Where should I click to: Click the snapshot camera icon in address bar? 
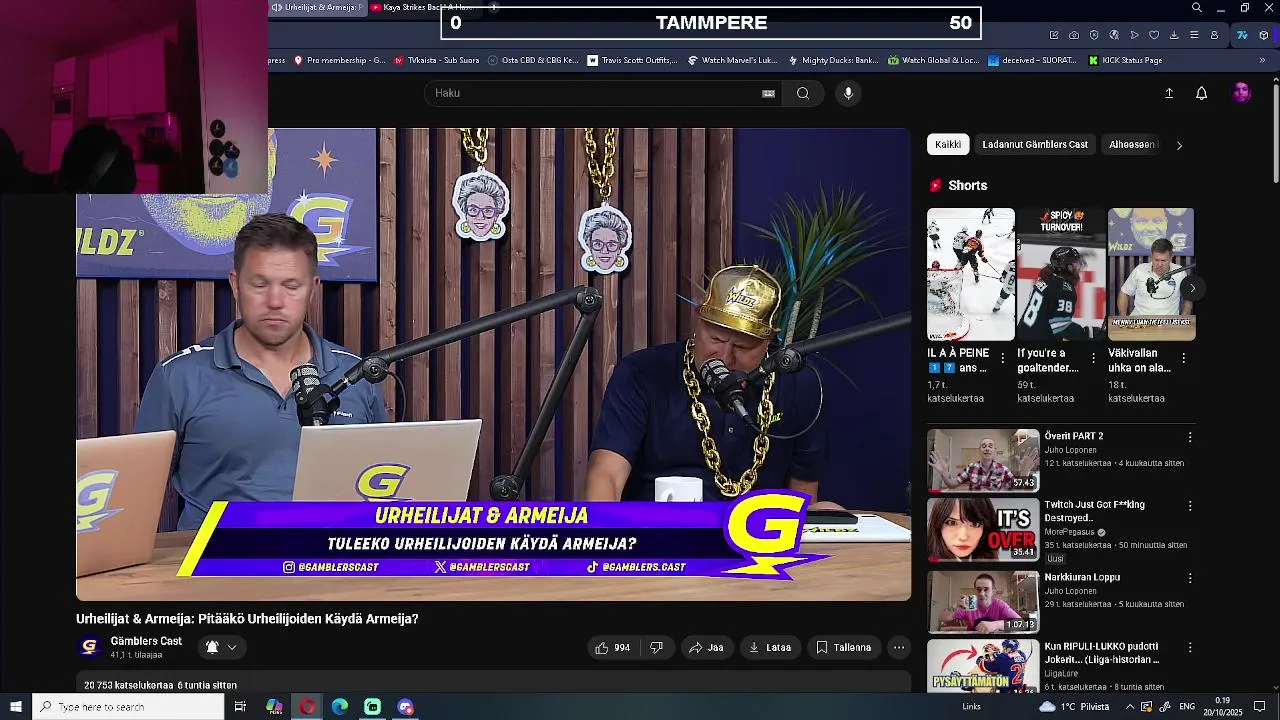point(1073,35)
